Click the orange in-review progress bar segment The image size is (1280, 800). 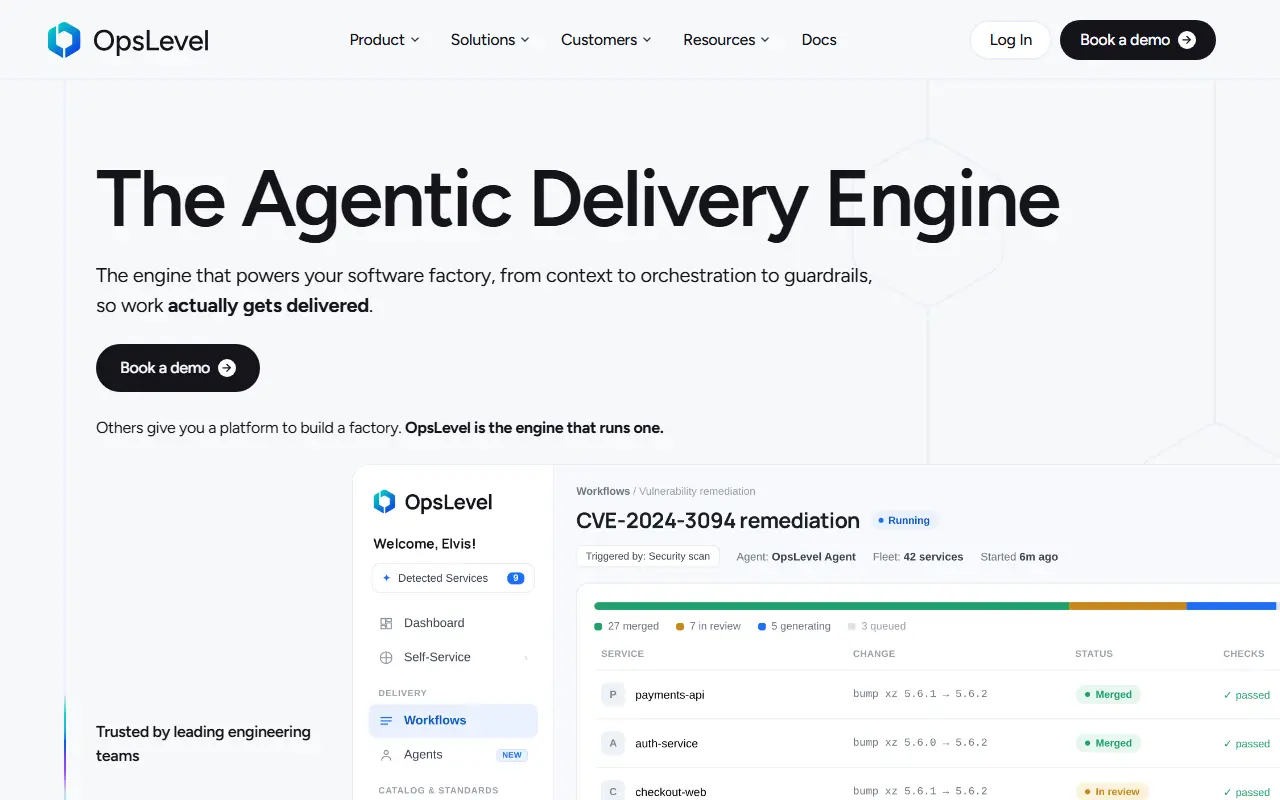1128,606
